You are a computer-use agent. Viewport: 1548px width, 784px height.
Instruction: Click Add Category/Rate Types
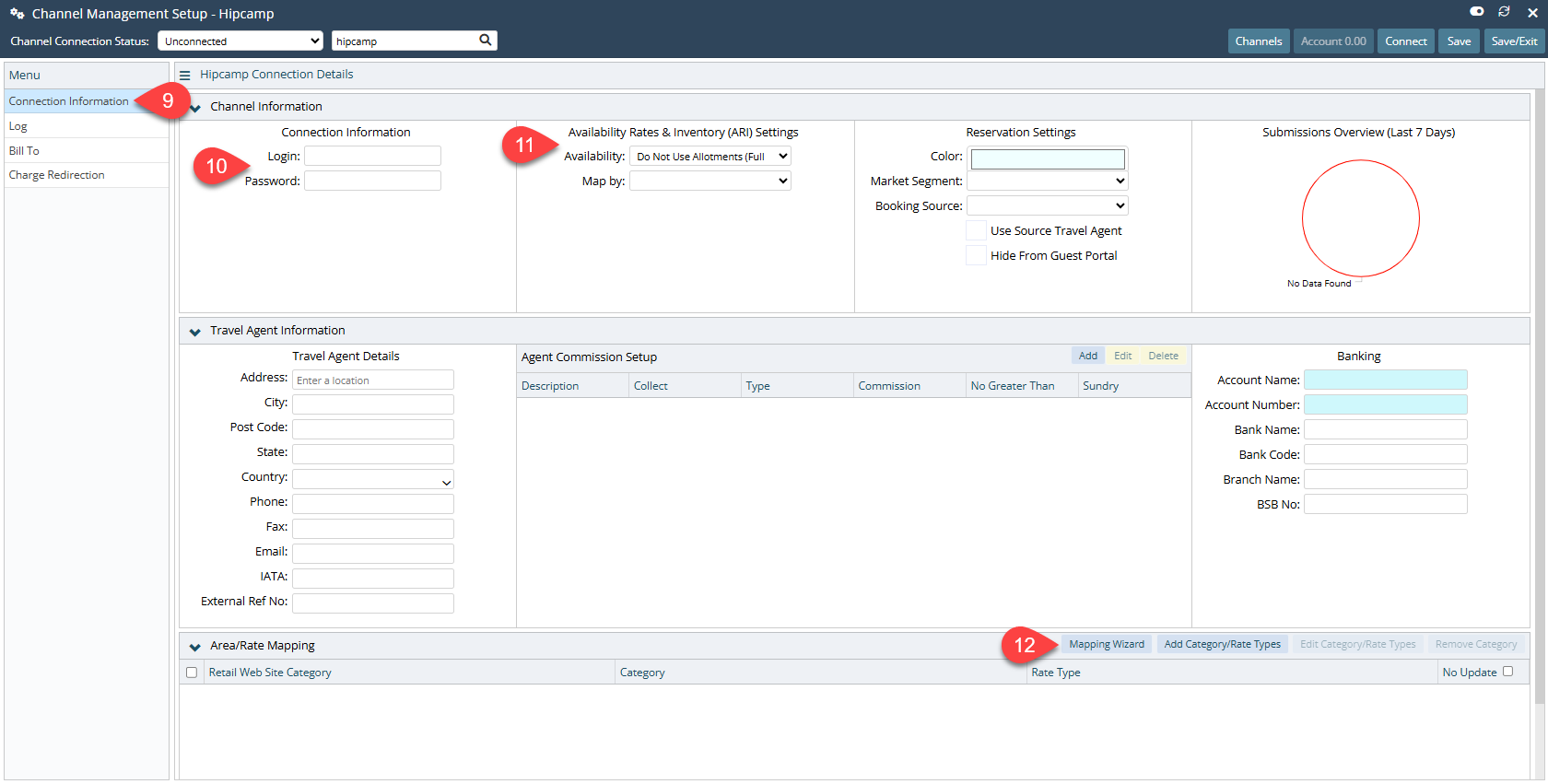click(1223, 644)
